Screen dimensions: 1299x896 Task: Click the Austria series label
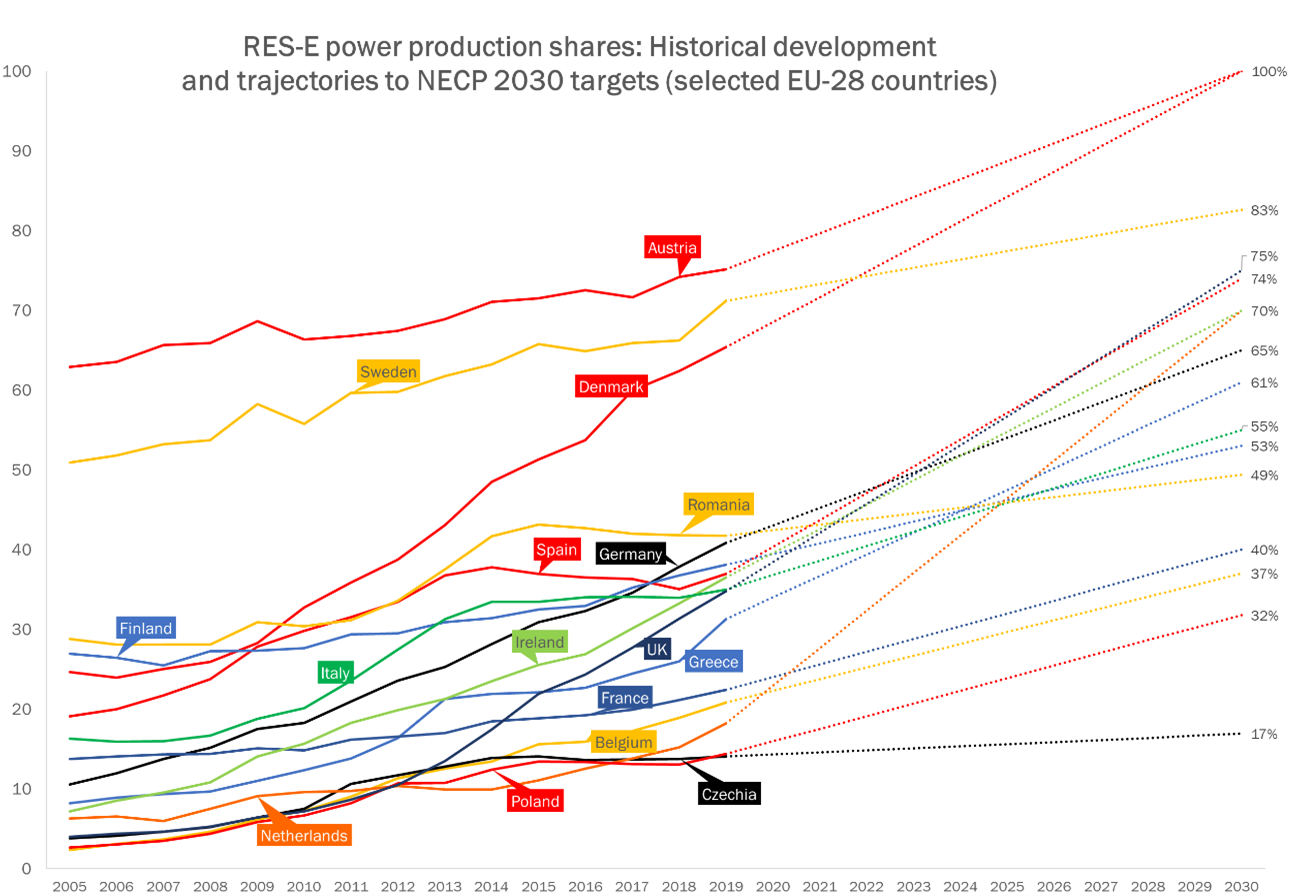[x=672, y=248]
